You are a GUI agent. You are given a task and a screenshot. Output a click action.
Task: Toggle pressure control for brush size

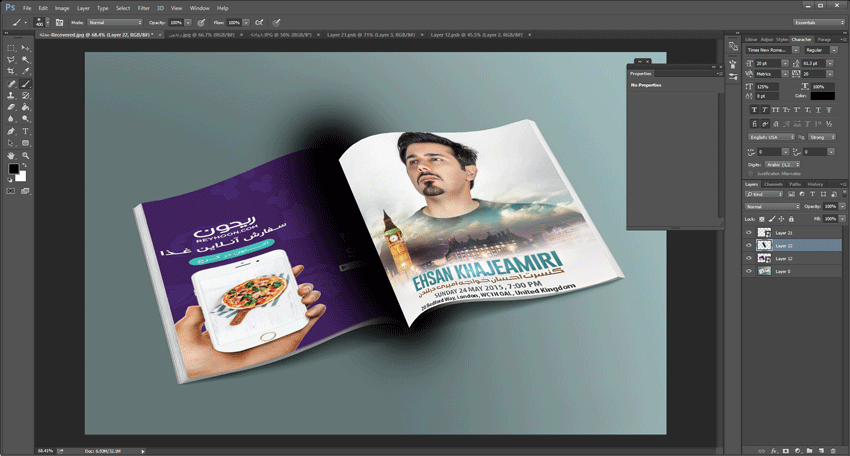tap(276, 22)
